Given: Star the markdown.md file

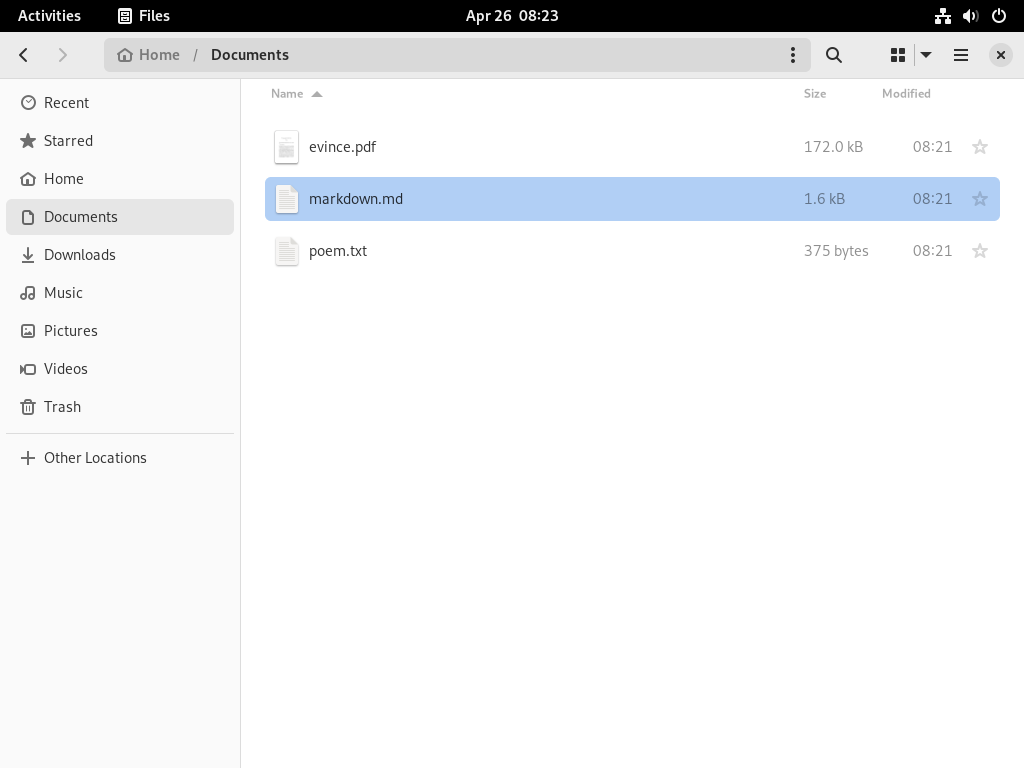Looking at the screenshot, I should click(x=980, y=199).
